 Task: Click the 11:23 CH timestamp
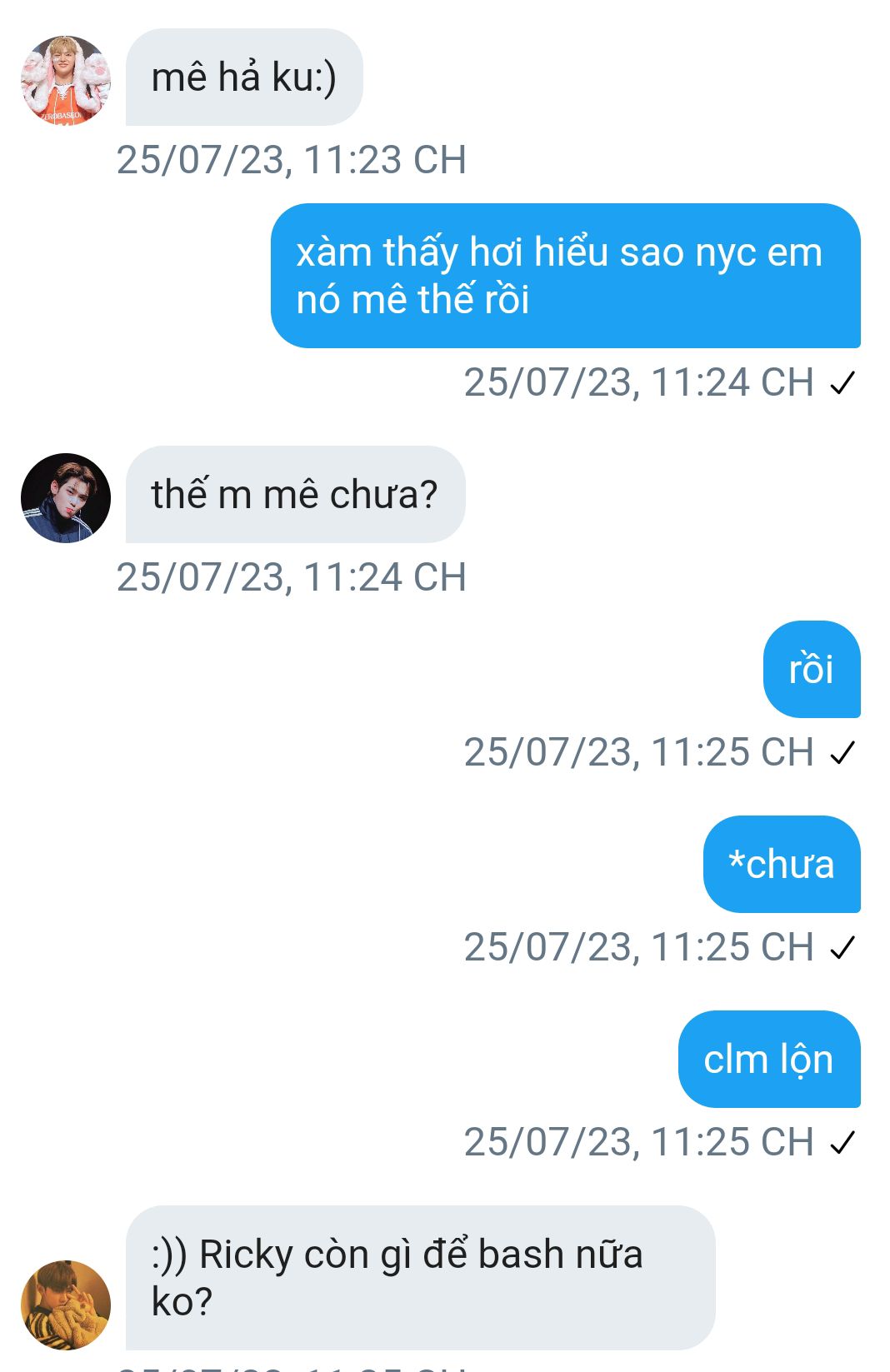pyautogui.click(x=291, y=160)
